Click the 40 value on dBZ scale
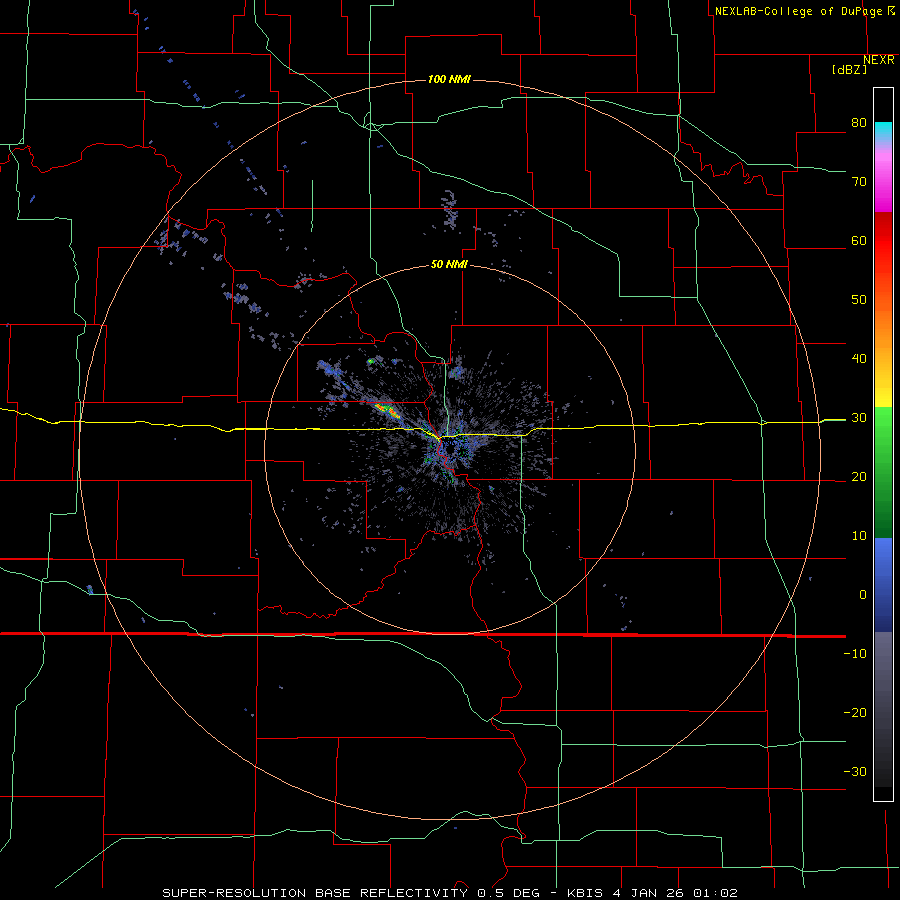 tap(859, 359)
